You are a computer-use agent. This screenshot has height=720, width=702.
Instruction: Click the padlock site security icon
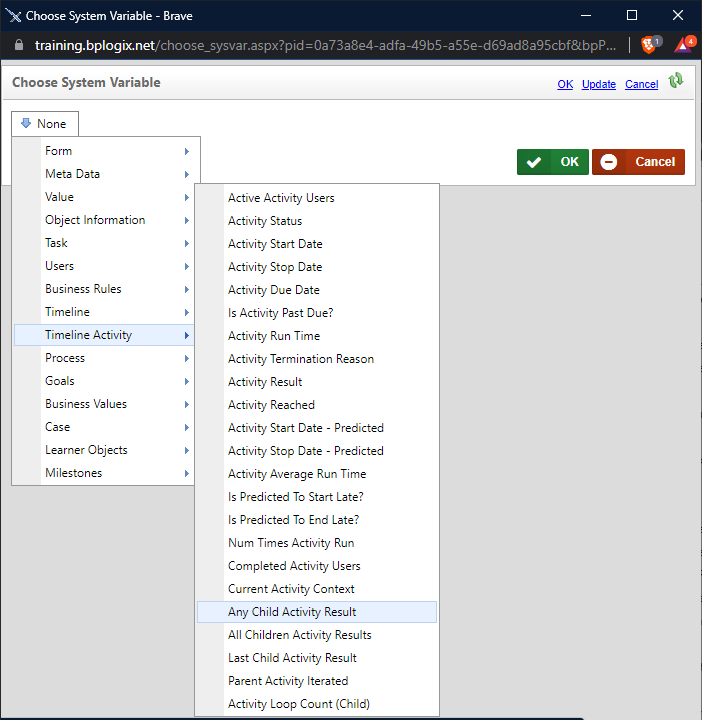[19, 45]
